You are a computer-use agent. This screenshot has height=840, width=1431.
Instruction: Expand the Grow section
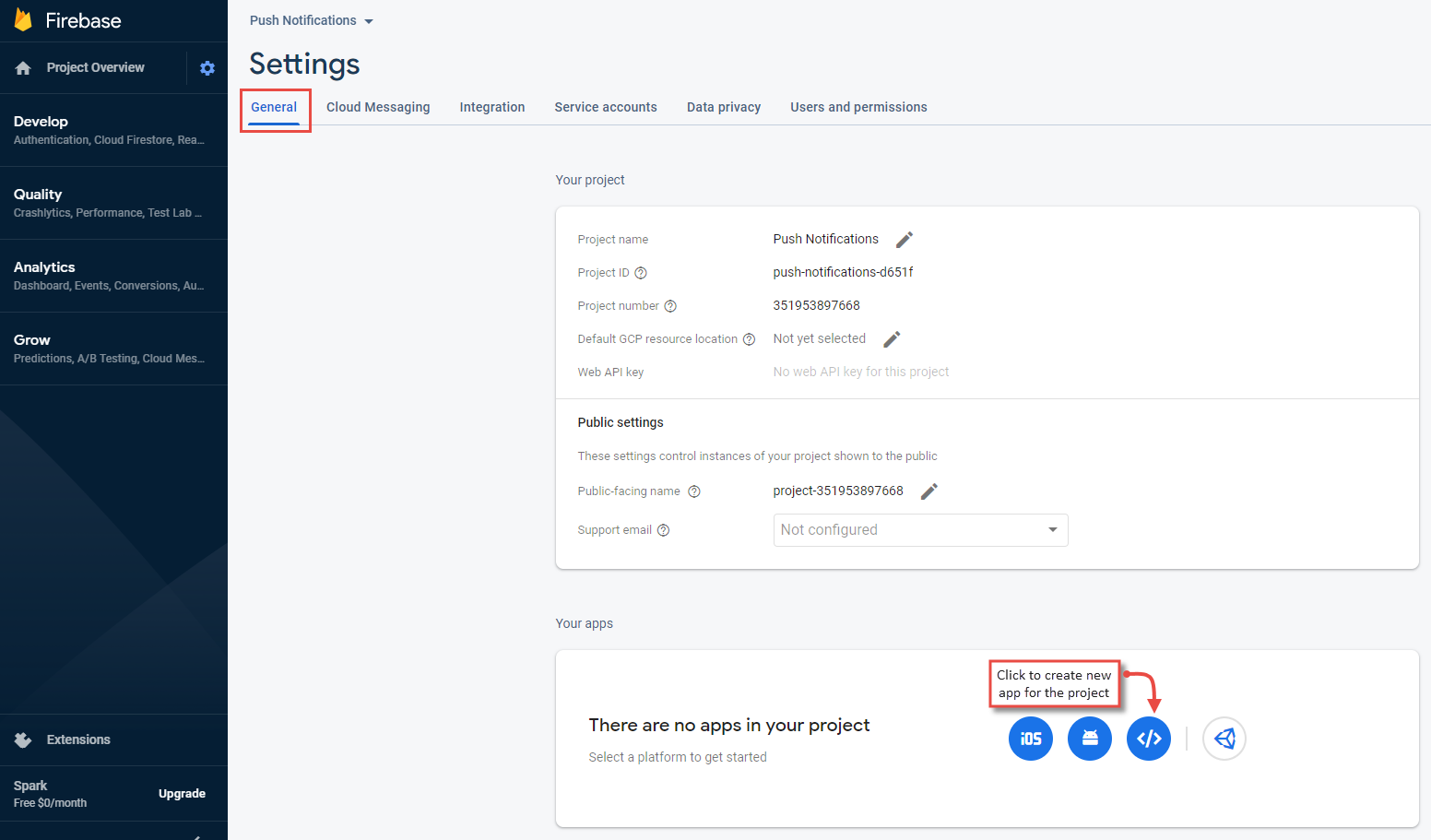(x=113, y=349)
